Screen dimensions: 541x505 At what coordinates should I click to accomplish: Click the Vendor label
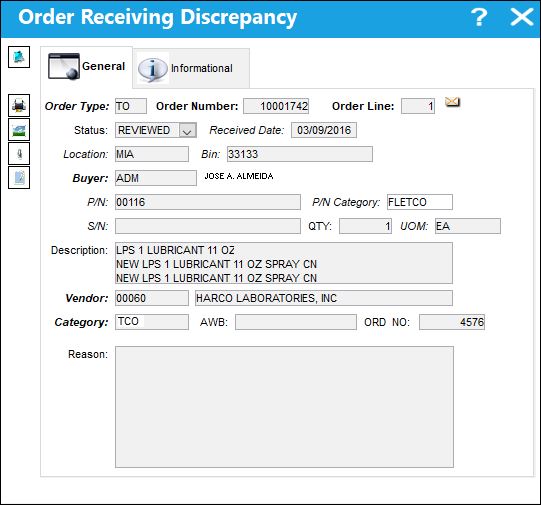(x=87, y=298)
